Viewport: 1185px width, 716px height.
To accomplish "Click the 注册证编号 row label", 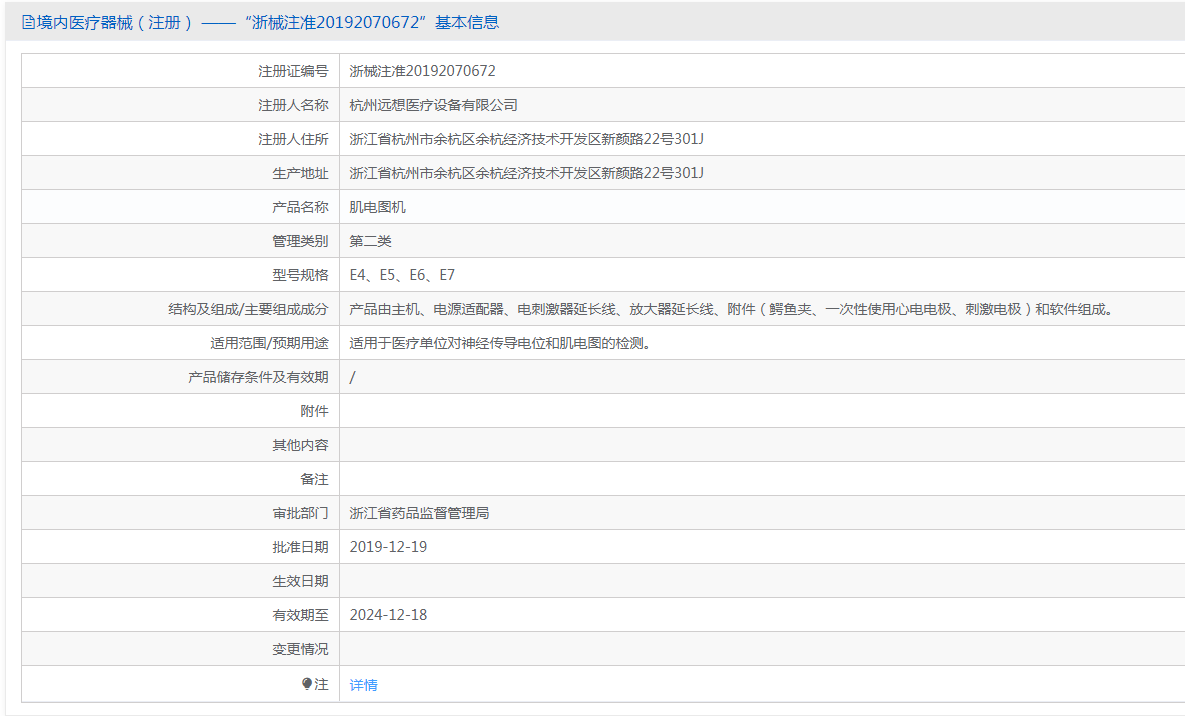I will (x=293, y=71).
